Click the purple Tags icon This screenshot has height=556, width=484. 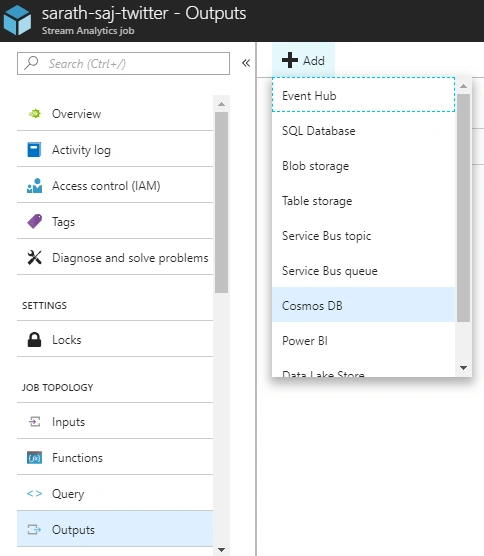point(34,222)
